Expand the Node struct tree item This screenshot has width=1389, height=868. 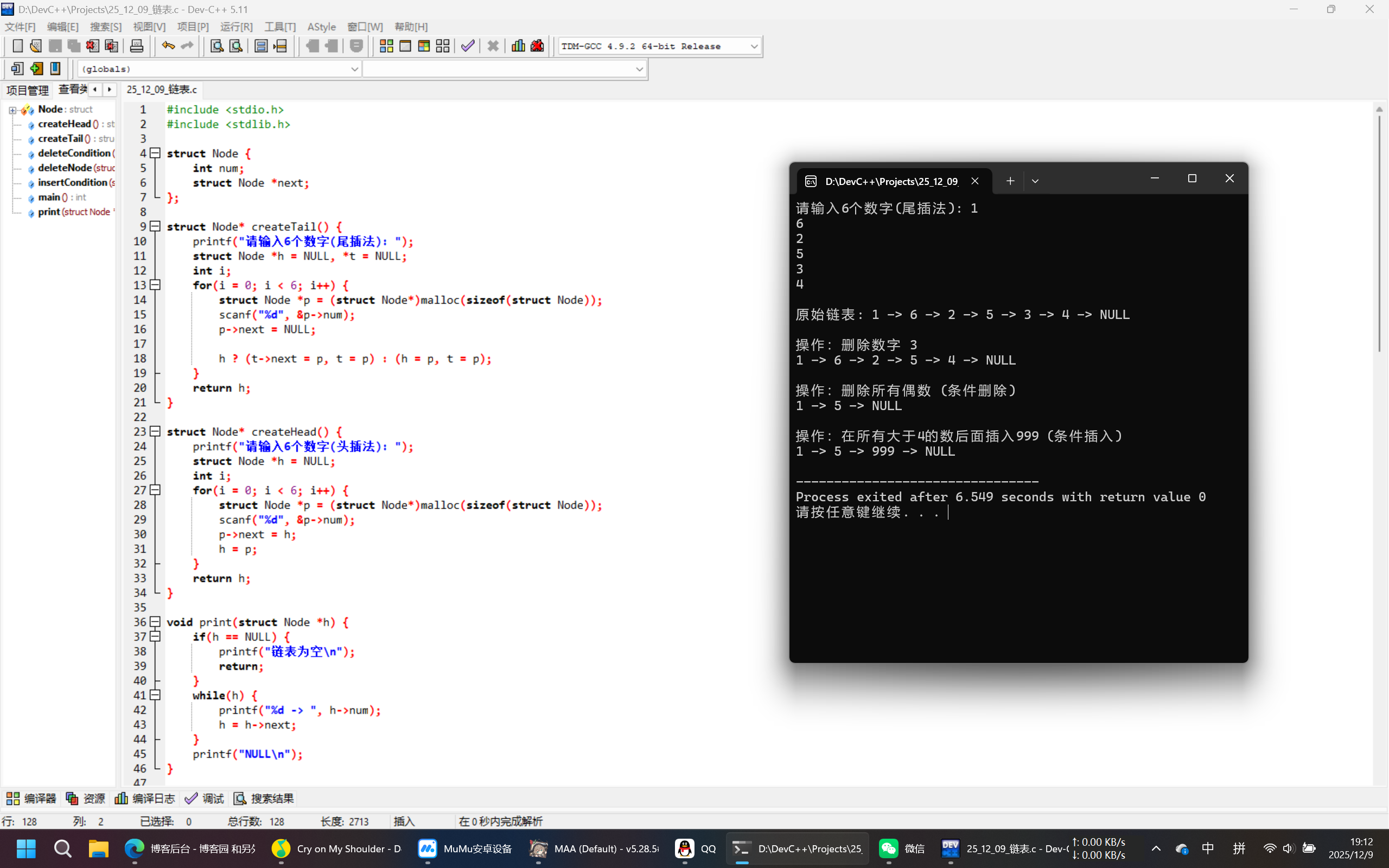(x=12, y=110)
